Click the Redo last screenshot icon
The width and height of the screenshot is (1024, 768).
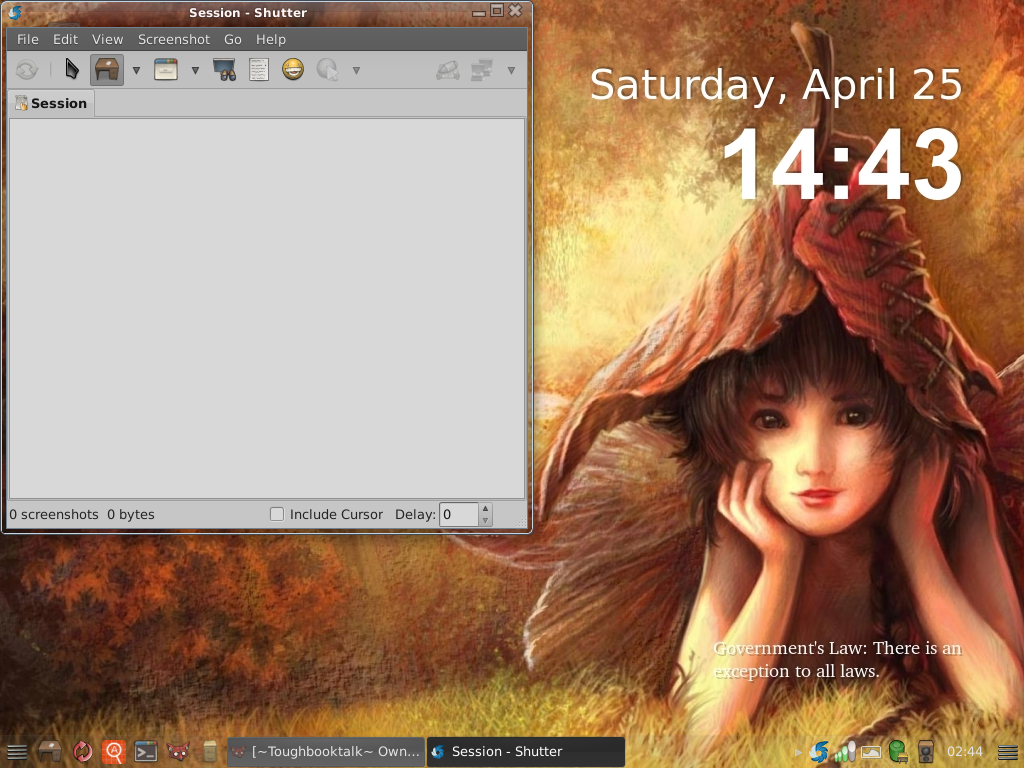[x=27, y=69]
